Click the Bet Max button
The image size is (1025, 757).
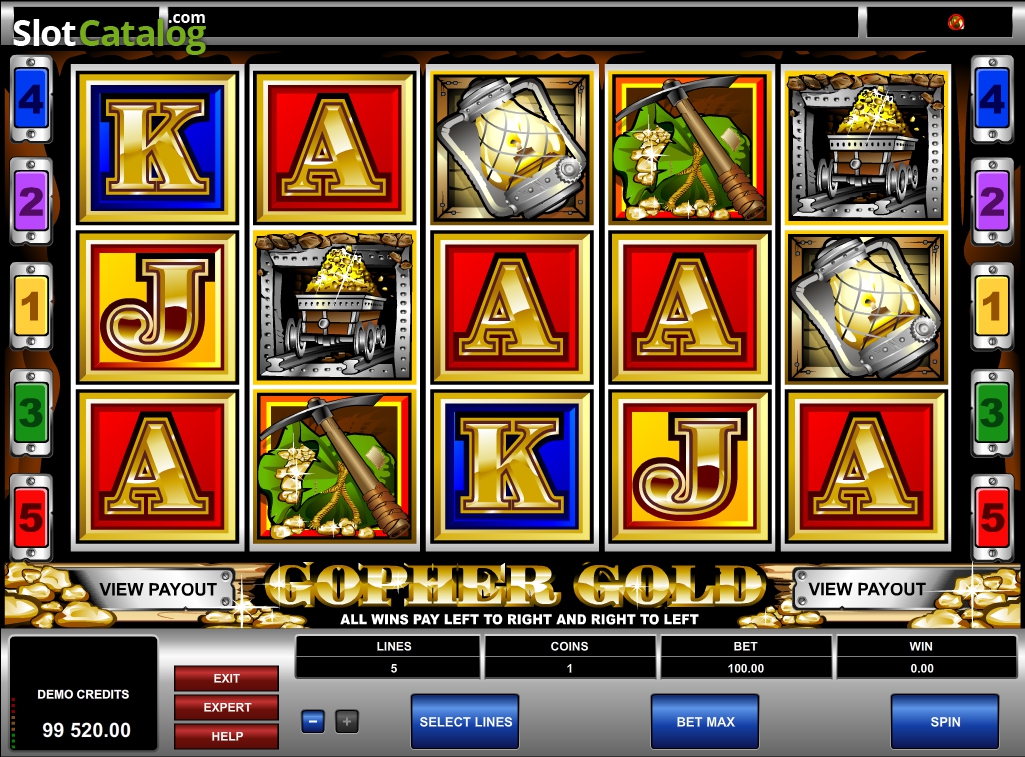[x=705, y=722]
